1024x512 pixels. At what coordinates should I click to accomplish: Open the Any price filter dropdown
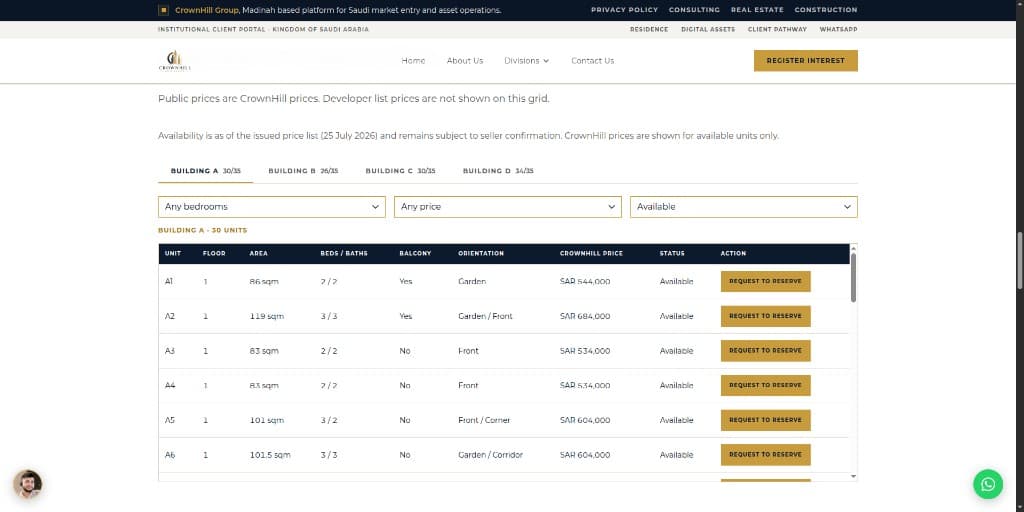pyautogui.click(x=507, y=207)
